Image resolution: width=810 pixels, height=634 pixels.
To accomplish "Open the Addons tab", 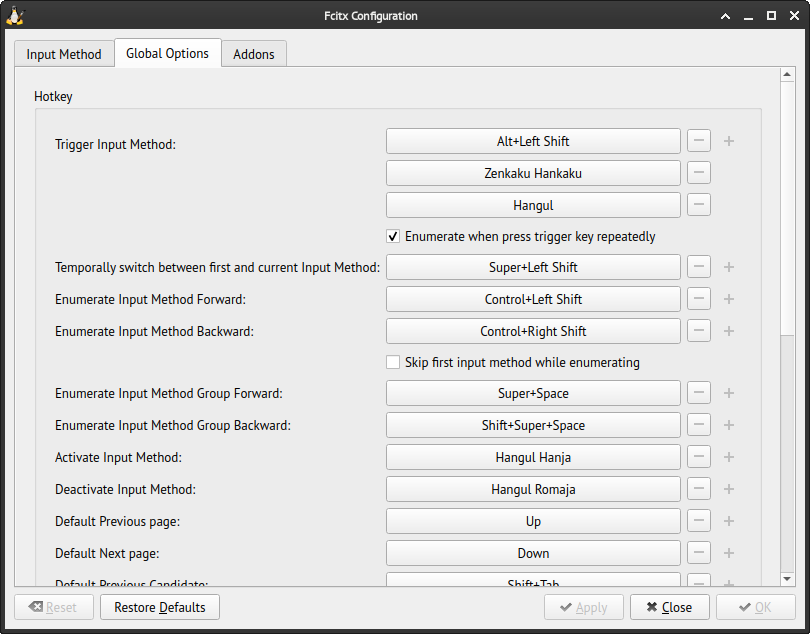I will click(x=253, y=53).
